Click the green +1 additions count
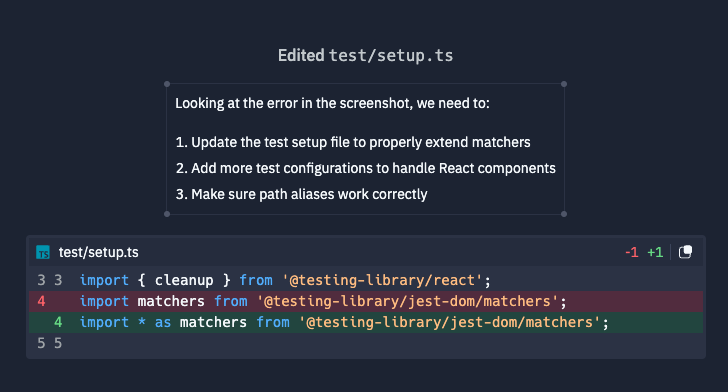Screen dimensions: 728x392 pyautogui.click(x=655, y=252)
